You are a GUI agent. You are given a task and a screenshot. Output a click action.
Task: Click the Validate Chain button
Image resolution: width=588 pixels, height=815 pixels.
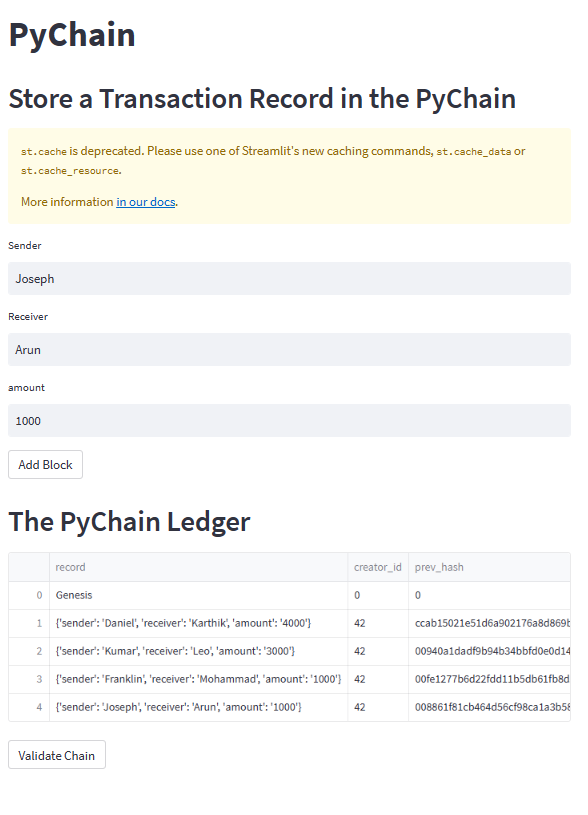(x=56, y=754)
